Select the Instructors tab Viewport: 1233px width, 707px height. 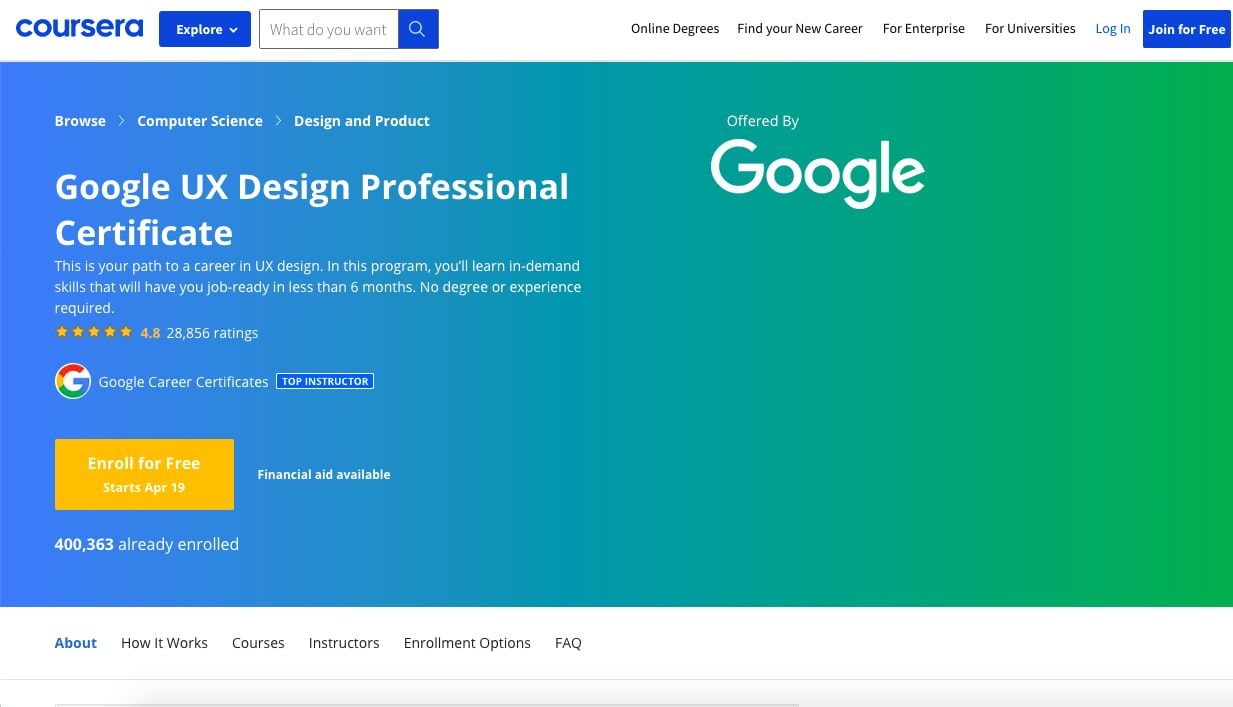[x=344, y=643]
